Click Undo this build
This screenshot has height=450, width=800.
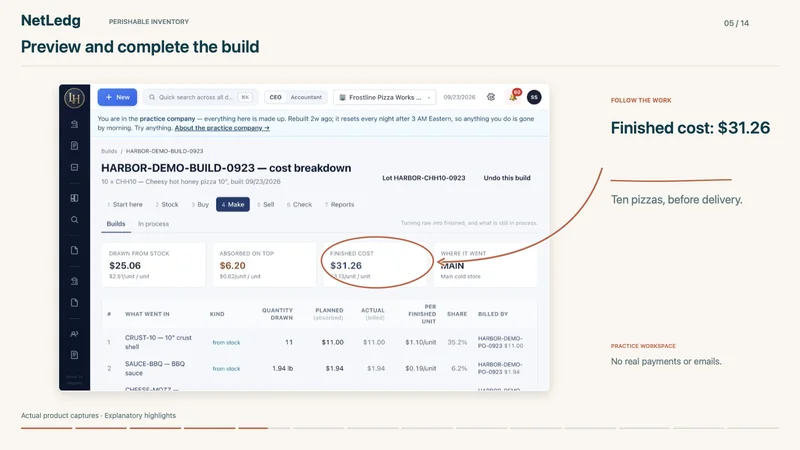[x=507, y=178]
